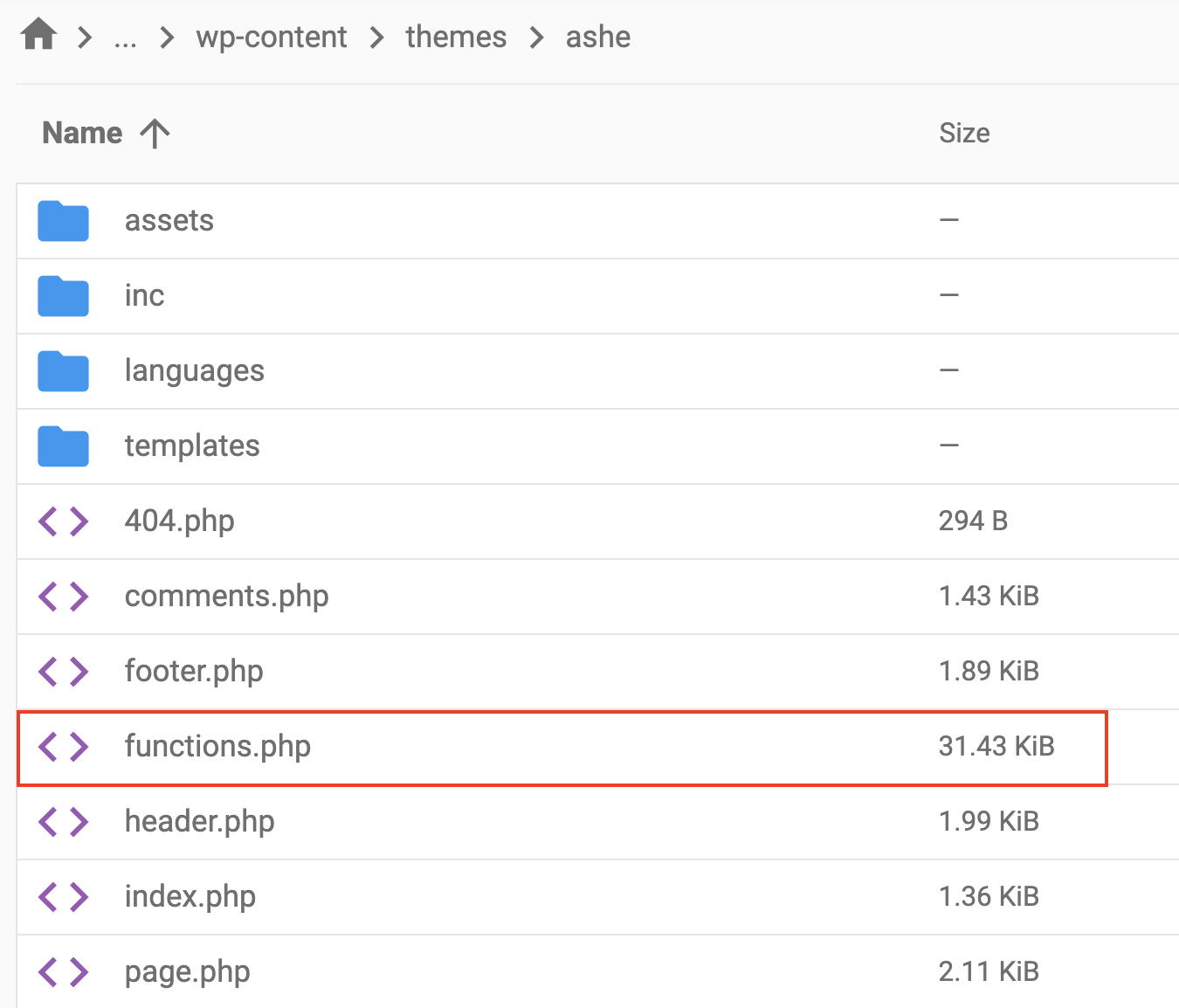The width and height of the screenshot is (1179, 1008).
Task: Toggle the Name column sort arrow
Action: pyautogui.click(x=155, y=133)
